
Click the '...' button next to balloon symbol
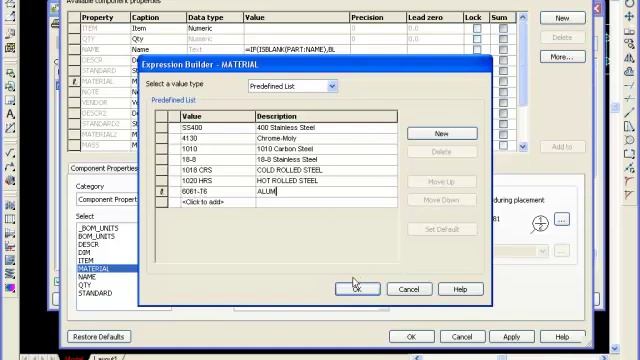[562, 220]
